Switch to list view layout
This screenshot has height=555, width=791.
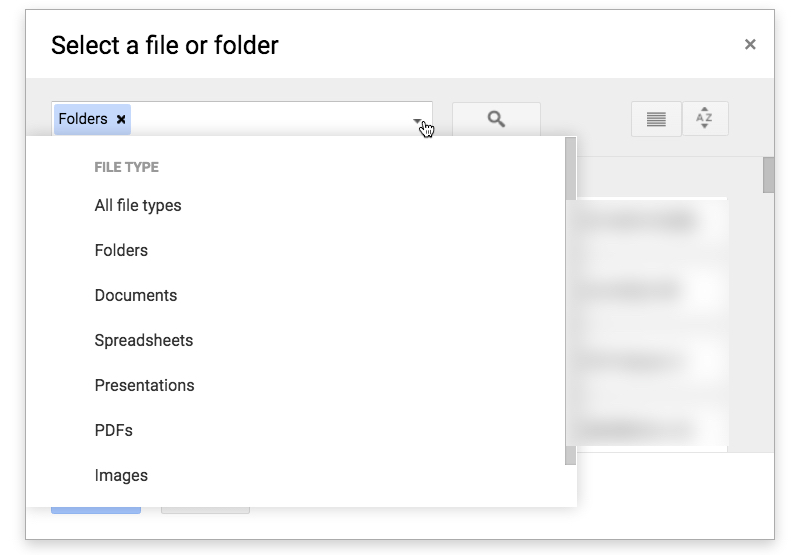tap(656, 119)
